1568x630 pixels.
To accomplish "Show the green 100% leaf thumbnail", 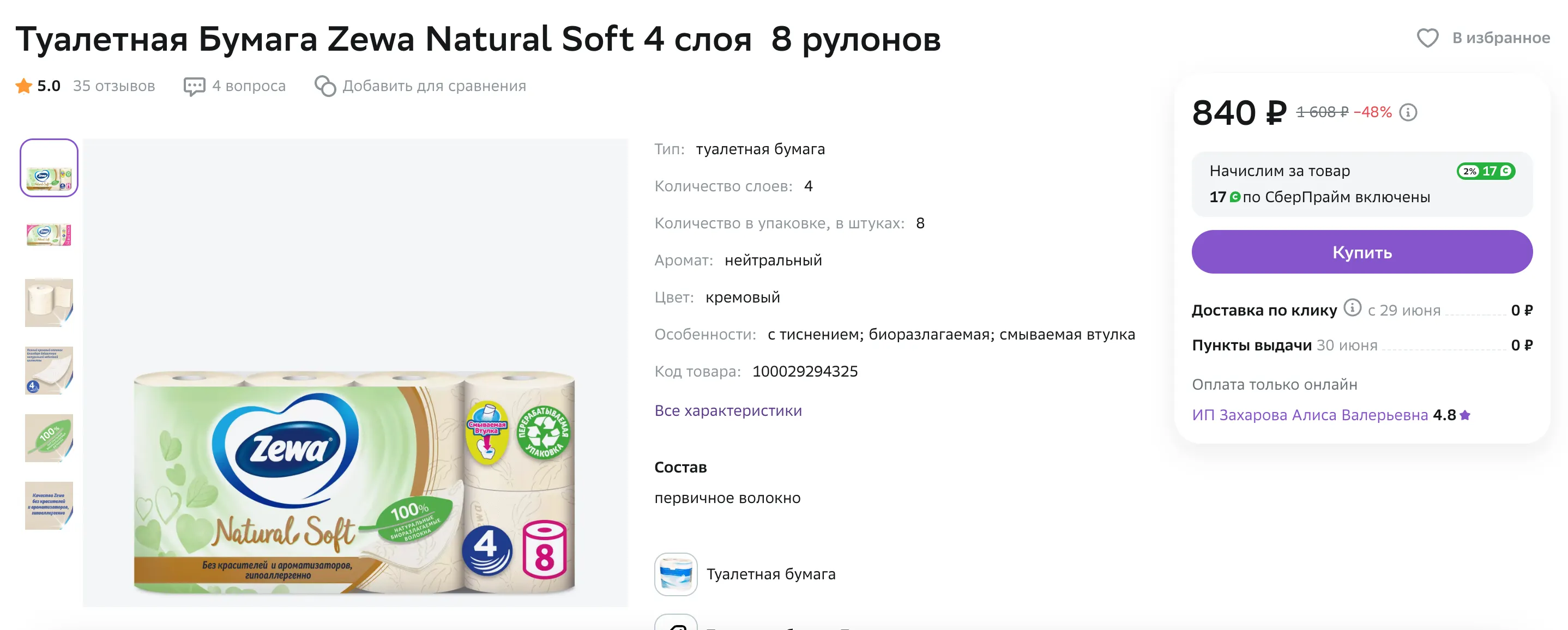I will 49,438.
